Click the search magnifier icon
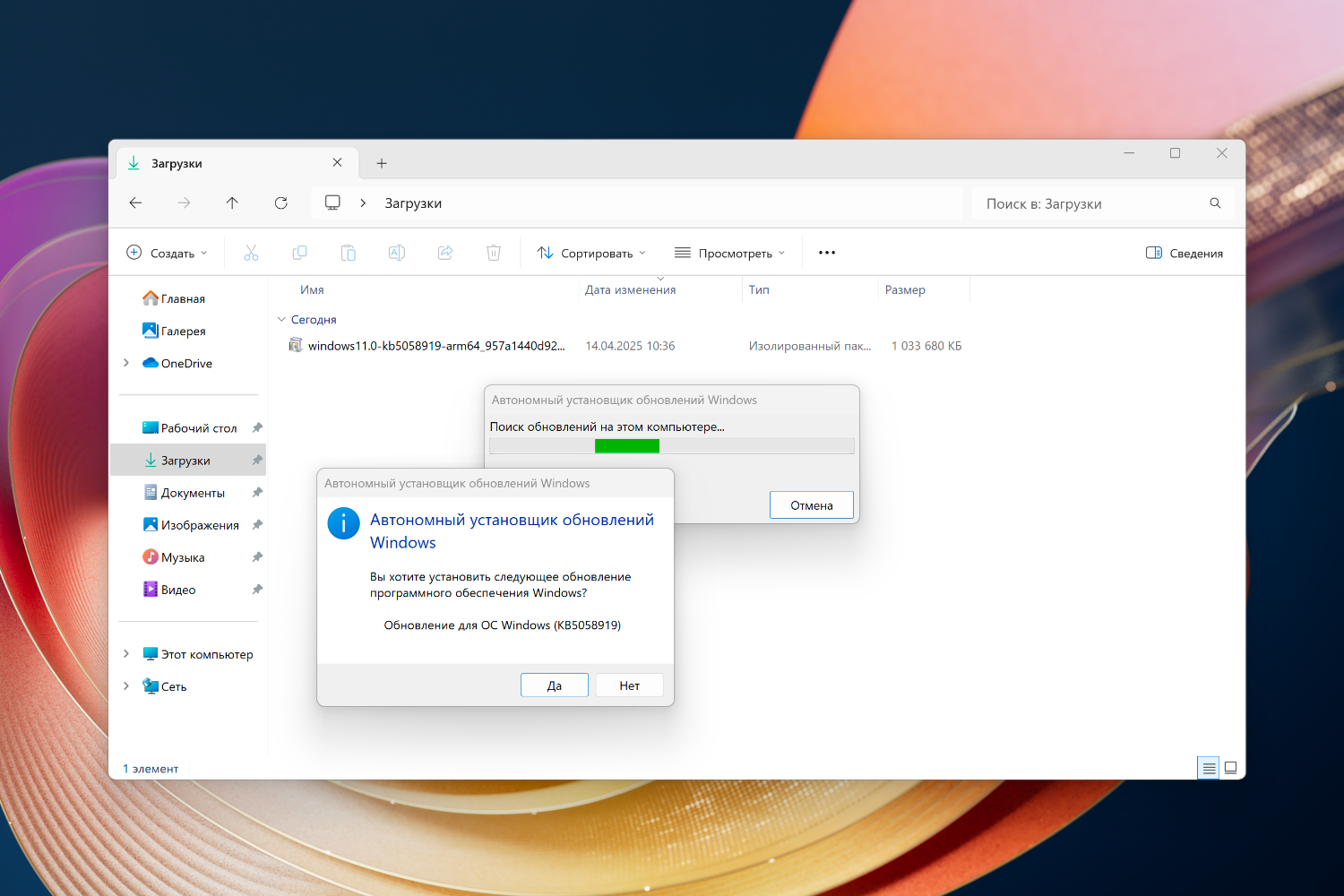Viewport: 1344px width, 896px height. pos(1215,203)
